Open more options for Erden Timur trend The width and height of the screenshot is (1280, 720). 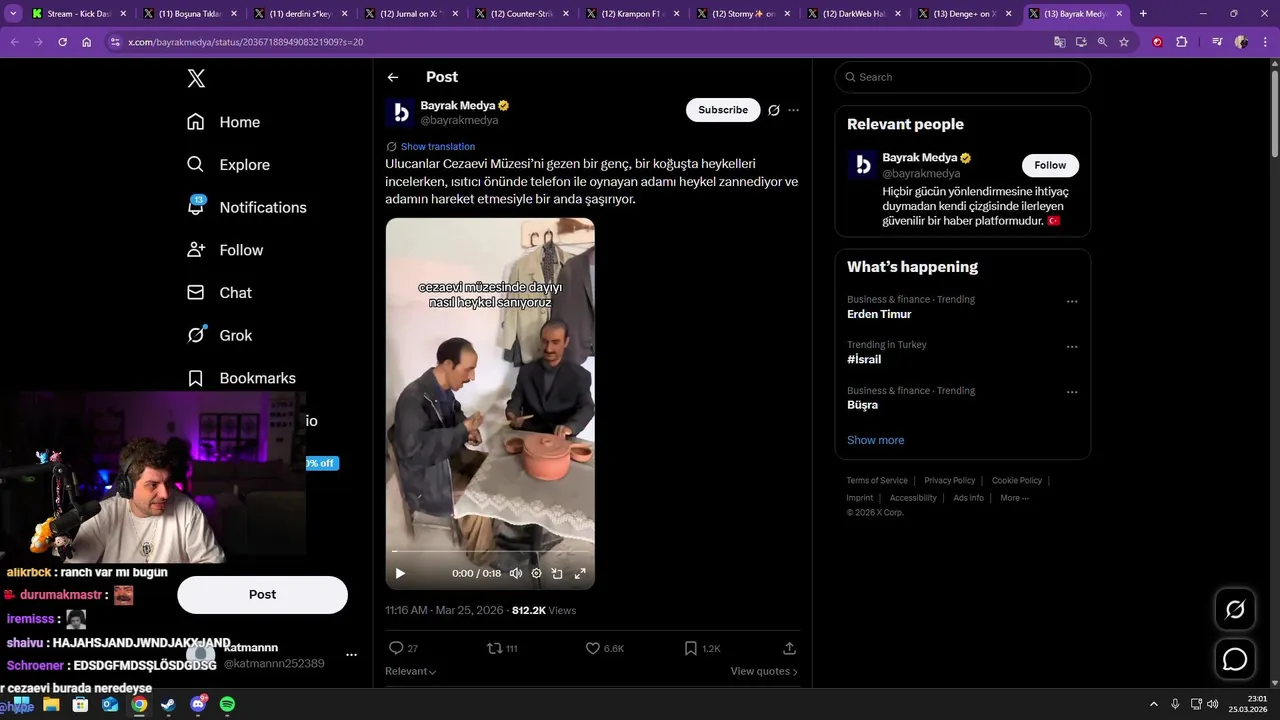pyautogui.click(x=1072, y=302)
